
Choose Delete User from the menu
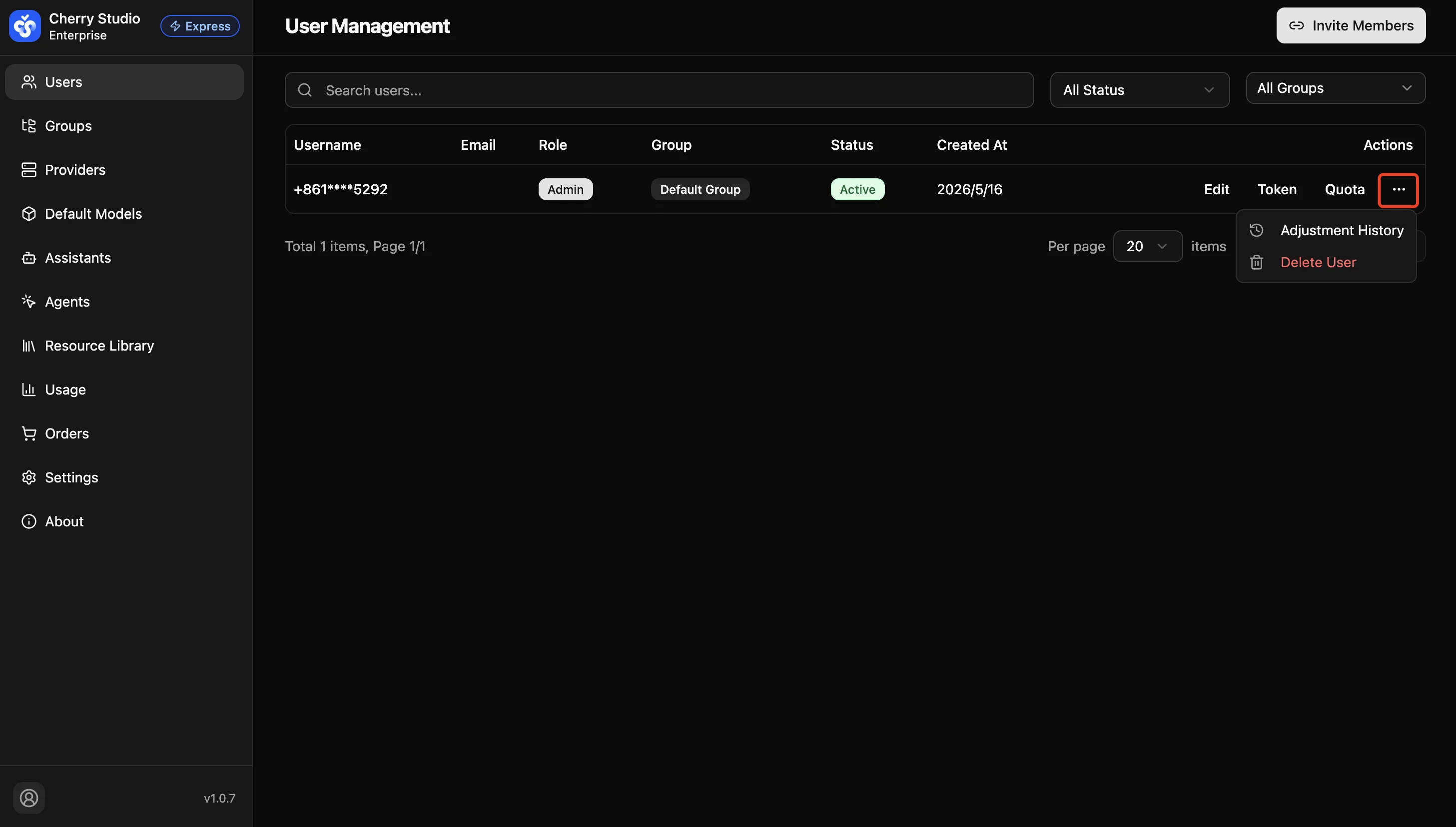[x=1326, y=262]
